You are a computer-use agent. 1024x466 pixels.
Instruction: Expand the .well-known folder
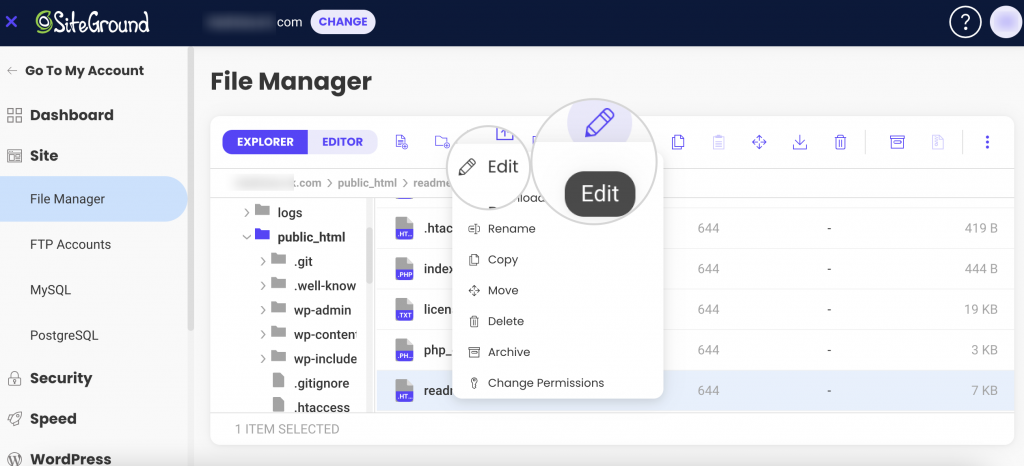point(263,285)
